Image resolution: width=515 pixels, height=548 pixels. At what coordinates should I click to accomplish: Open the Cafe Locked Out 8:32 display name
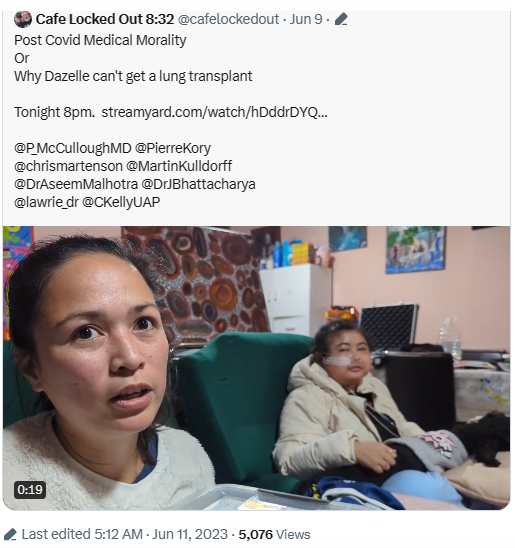105,19
